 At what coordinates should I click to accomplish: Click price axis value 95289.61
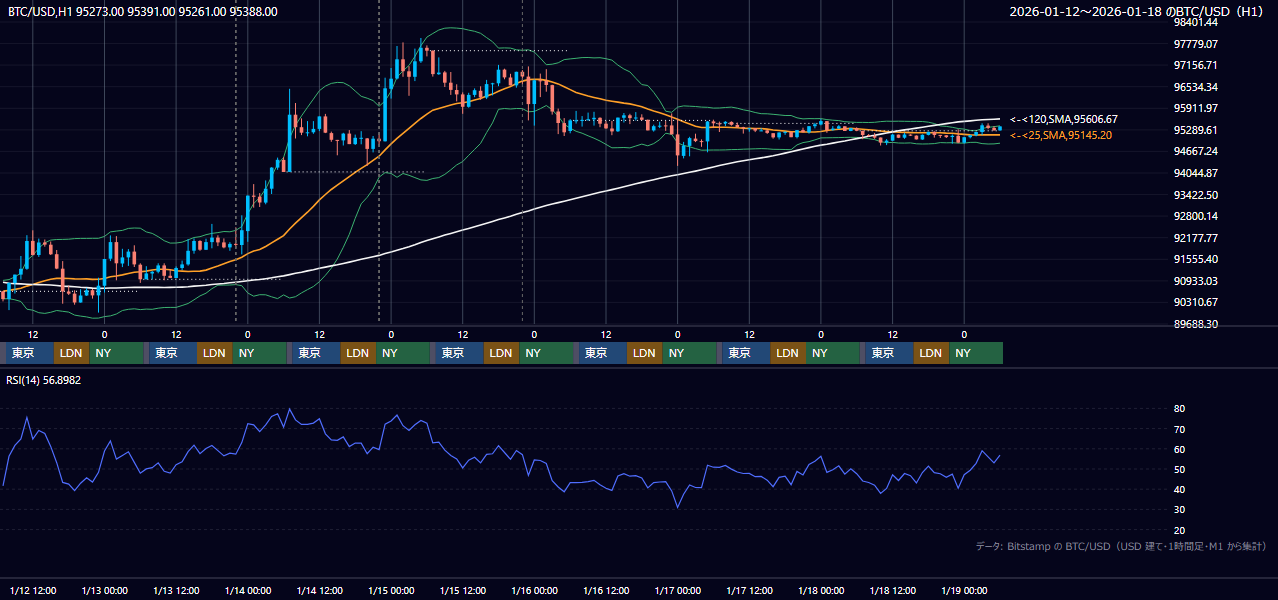pos(1195,130)
